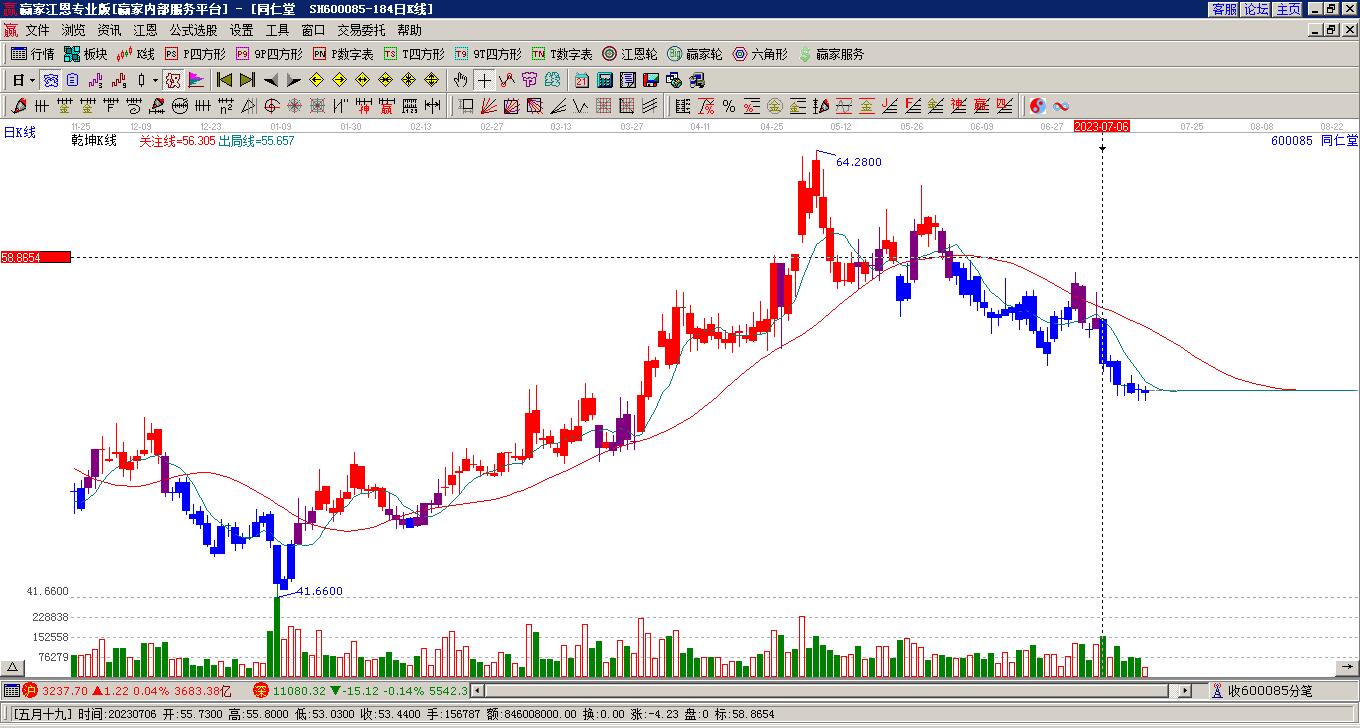The image size is (1360, 728).
Task: Open the 窗口 menu
Action: 313,30
